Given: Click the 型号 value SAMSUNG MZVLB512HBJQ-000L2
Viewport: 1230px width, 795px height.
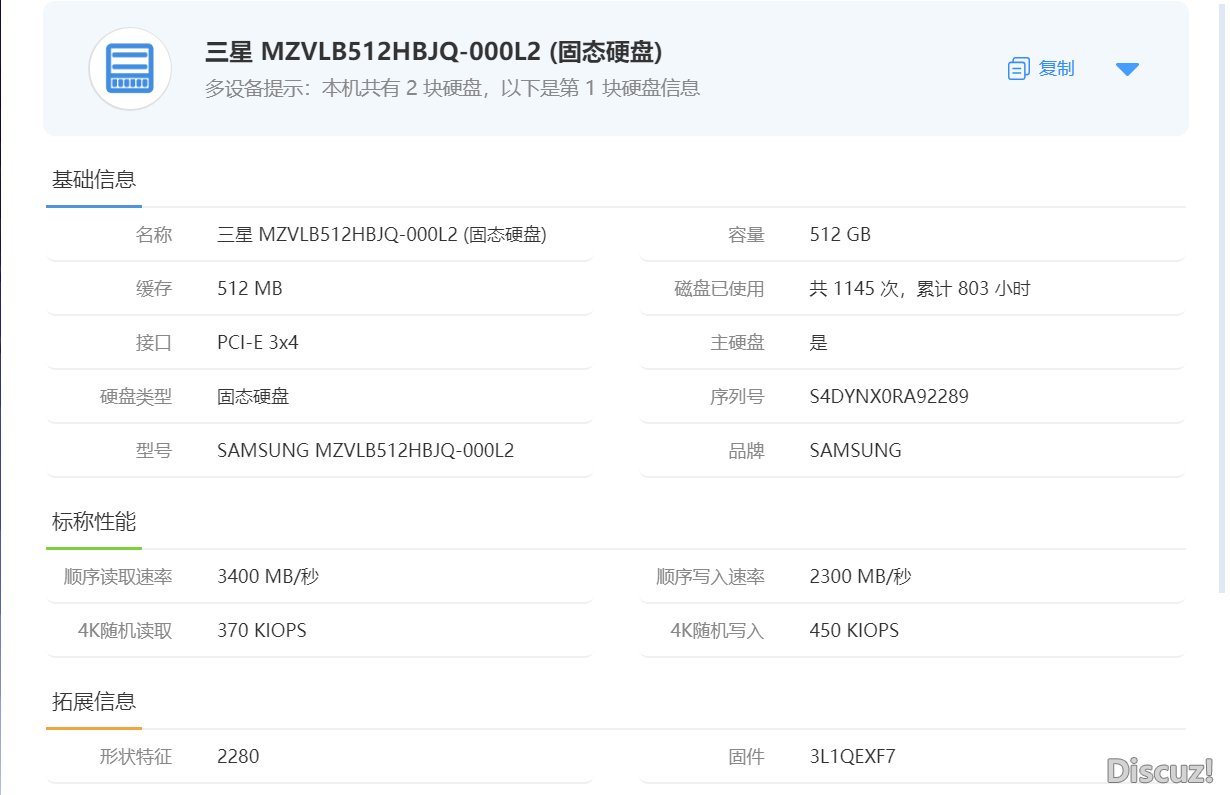Looking at the screenshot, I should coord(366,451).
